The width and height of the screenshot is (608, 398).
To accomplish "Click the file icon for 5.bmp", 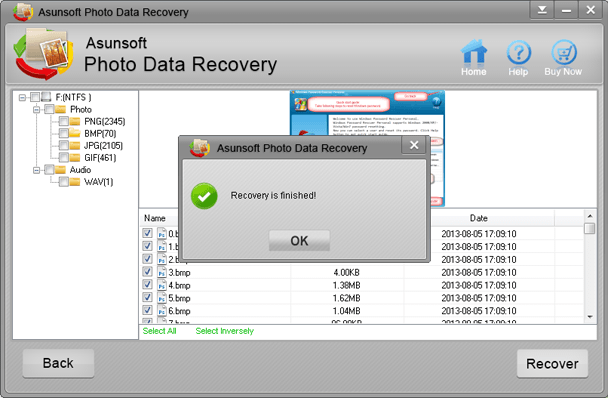I will [162, 298].
